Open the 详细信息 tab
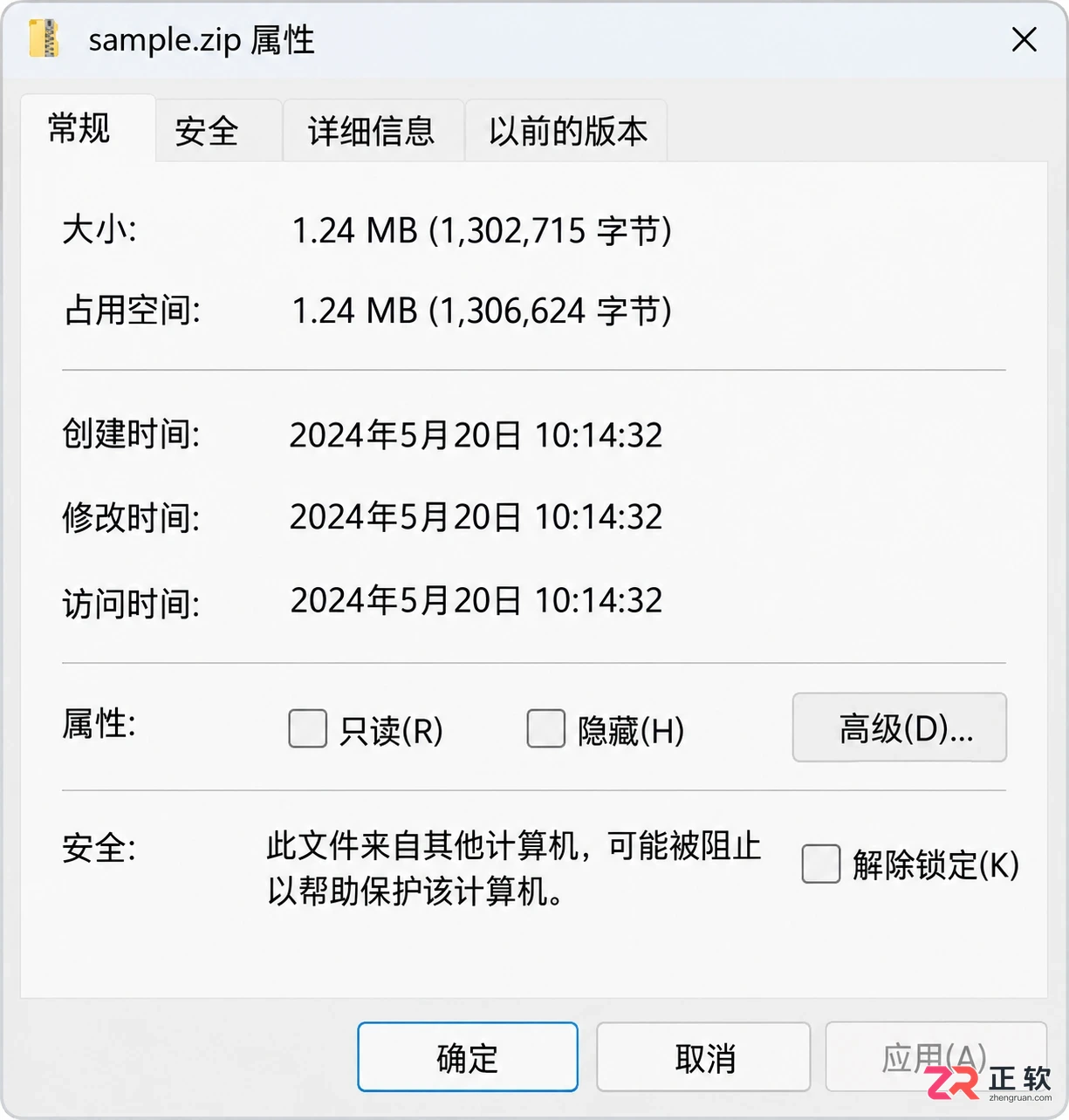This screenshot has height=1120, width=1069. [373, 131]
